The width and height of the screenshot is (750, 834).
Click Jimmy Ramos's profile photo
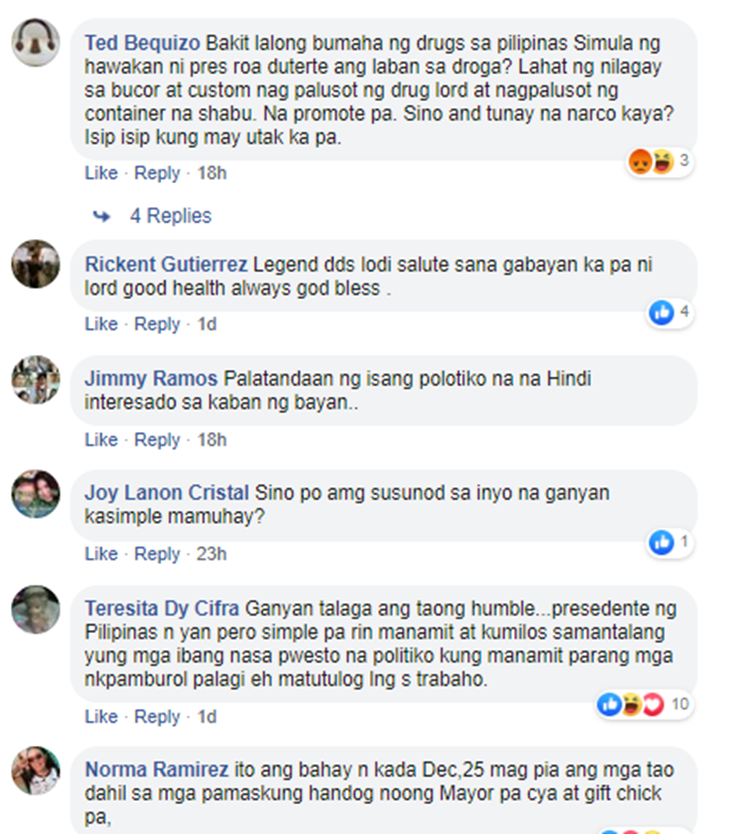[x=36, y=380]
